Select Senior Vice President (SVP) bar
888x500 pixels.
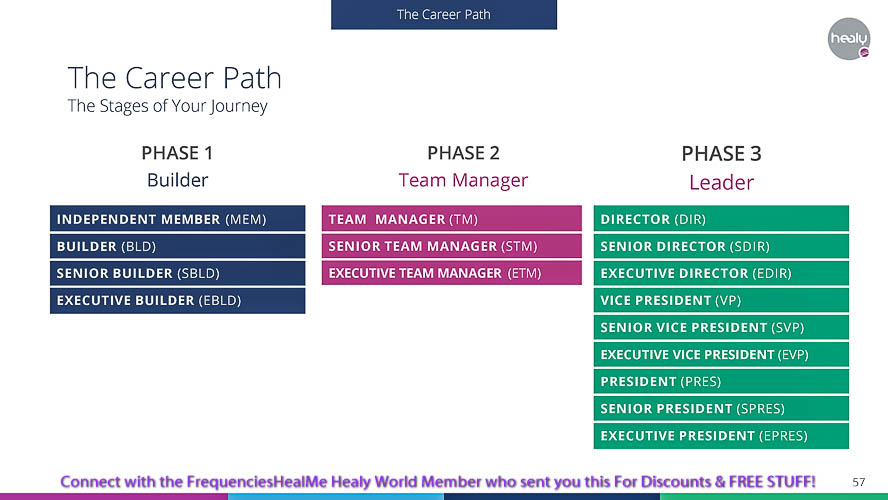click(x=721, y=327)
